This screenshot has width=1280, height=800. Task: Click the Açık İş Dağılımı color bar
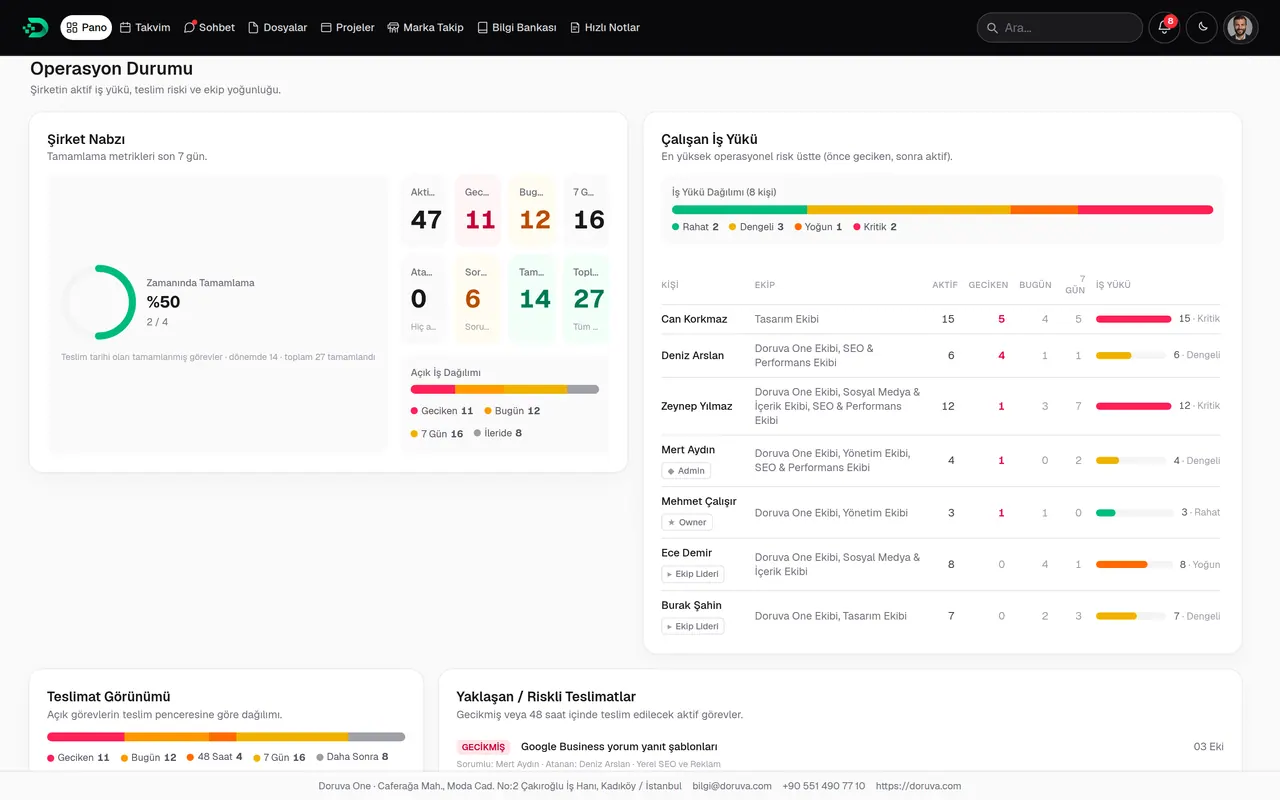[505, 389]
